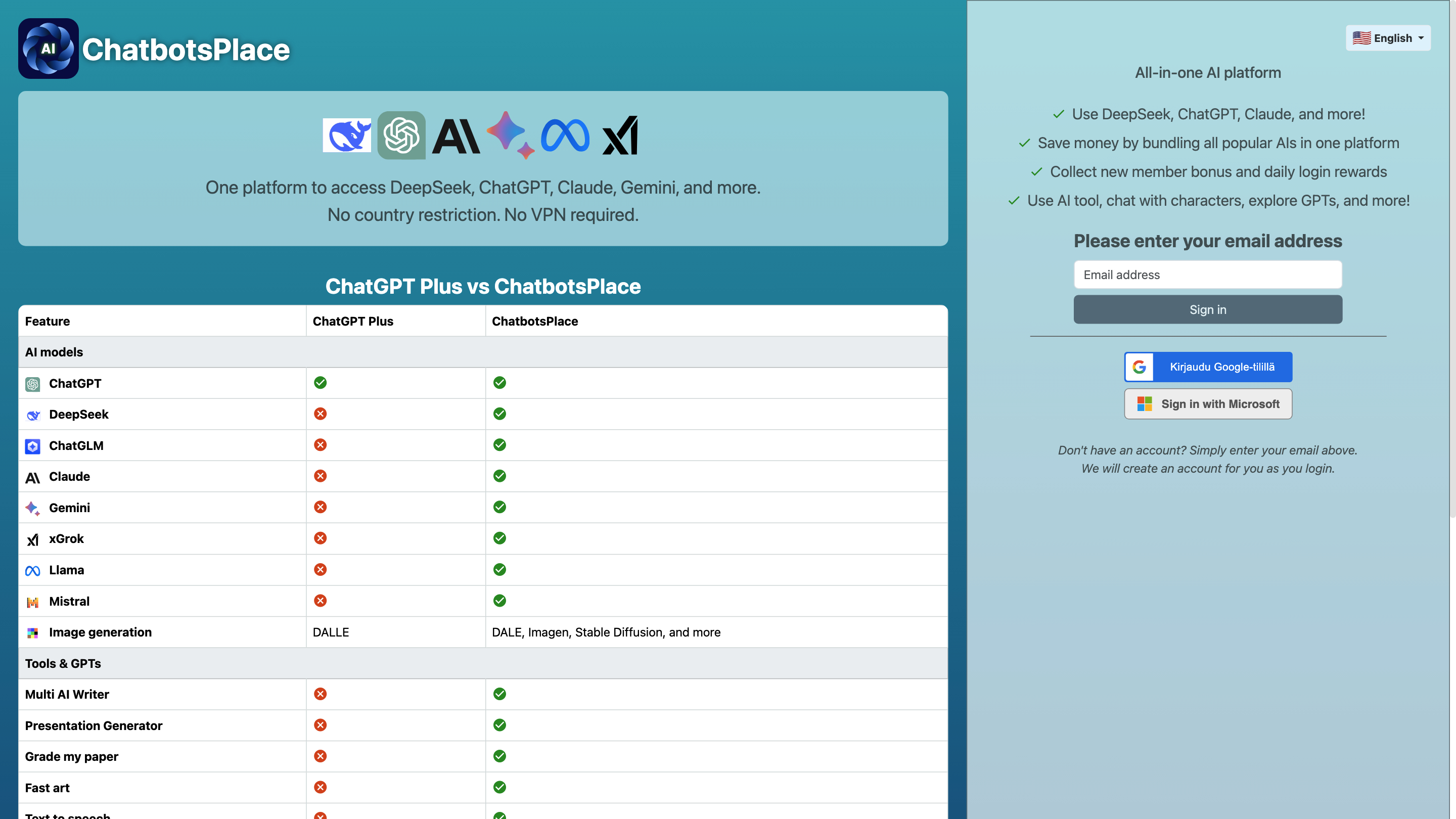The image size is (1456, 819).
Task: Click the ChatGPT logo in banner
Action: [401, 135]
